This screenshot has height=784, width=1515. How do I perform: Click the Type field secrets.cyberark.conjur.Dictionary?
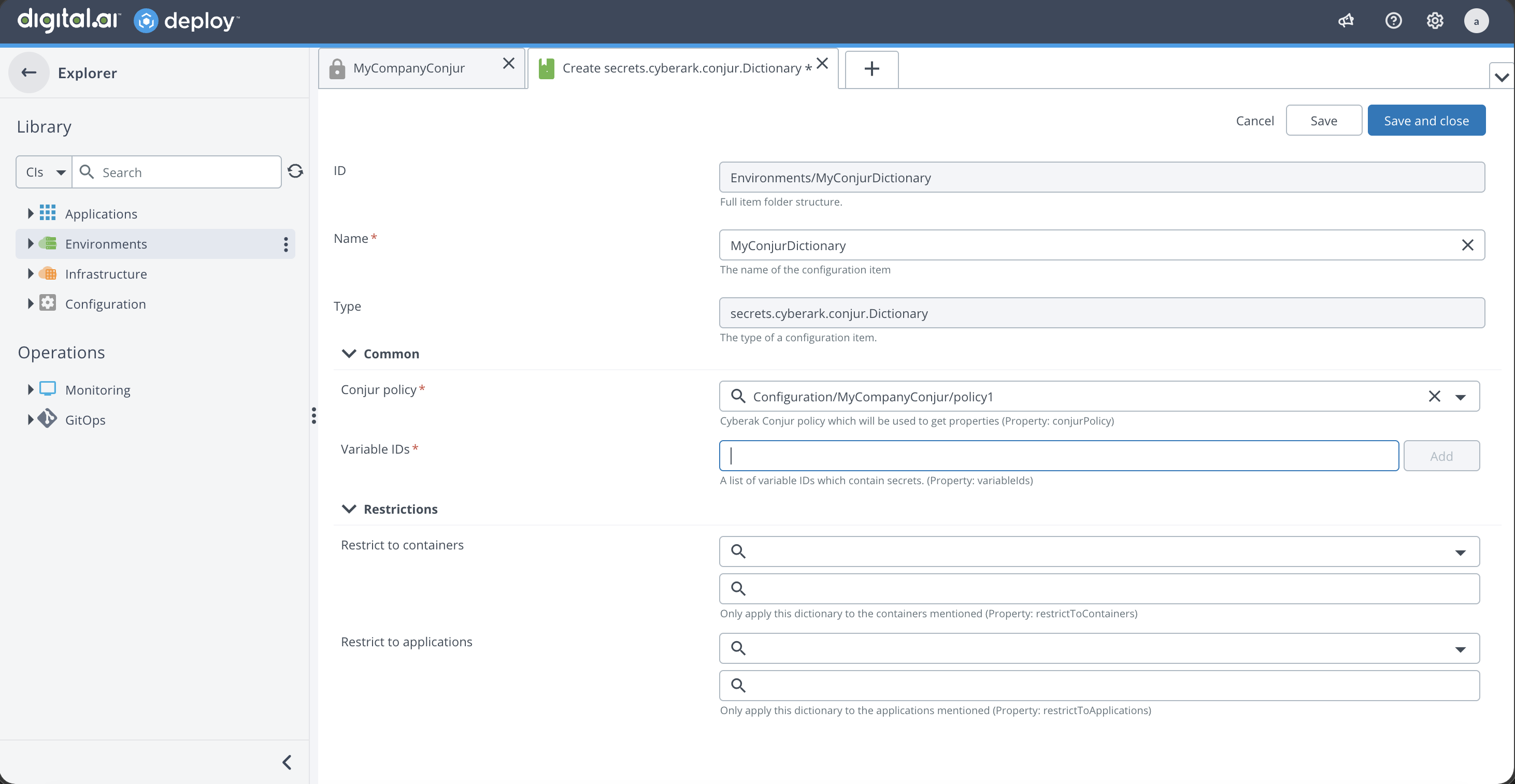1102,313
